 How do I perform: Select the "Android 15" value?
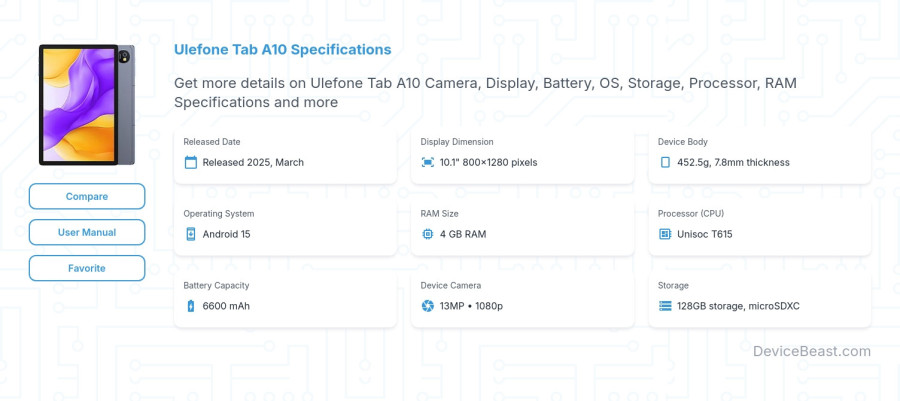click(x=226, y=234)
